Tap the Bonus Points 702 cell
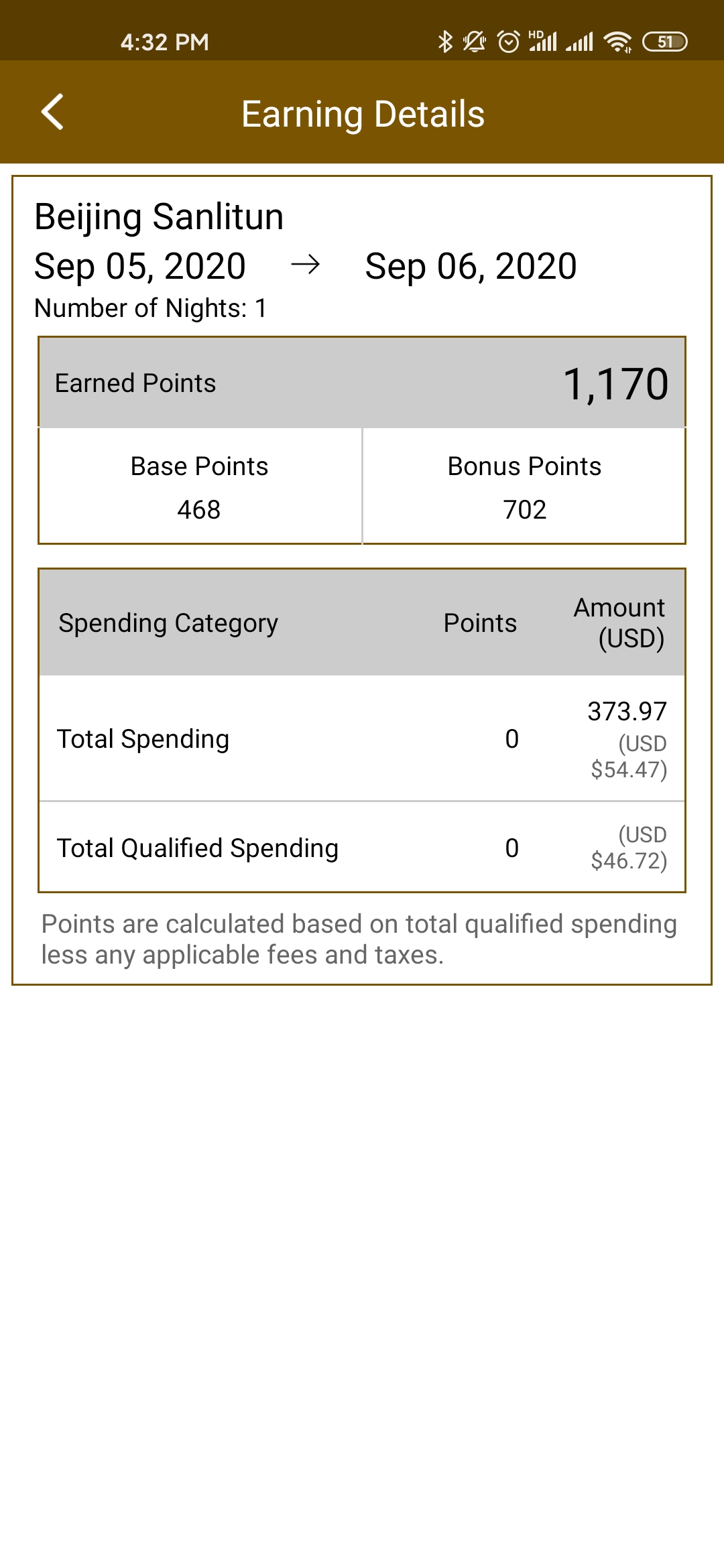724x1568 pixels. 524,486
